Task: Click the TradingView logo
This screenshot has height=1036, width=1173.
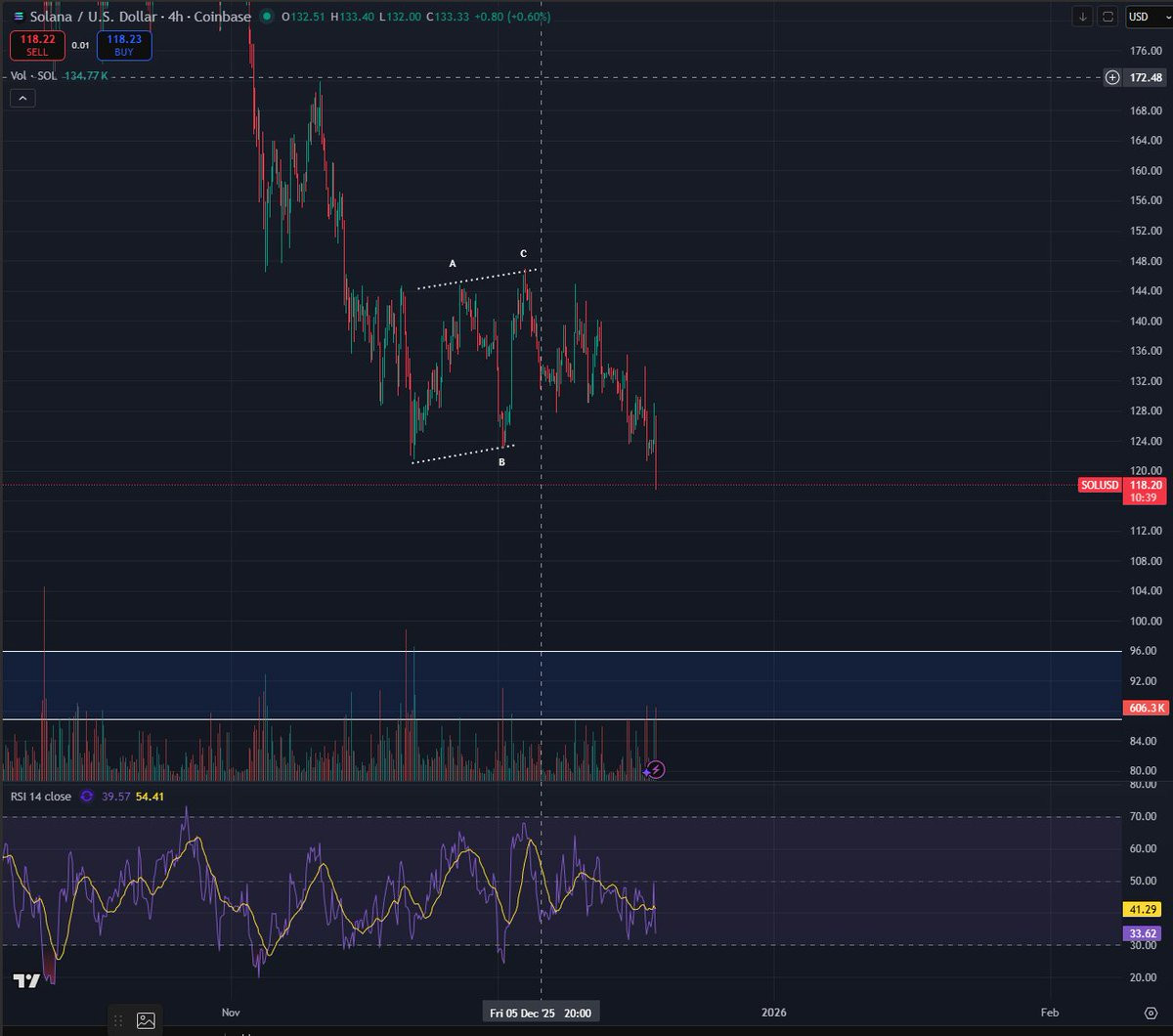Action: click(x=26, y=981)
